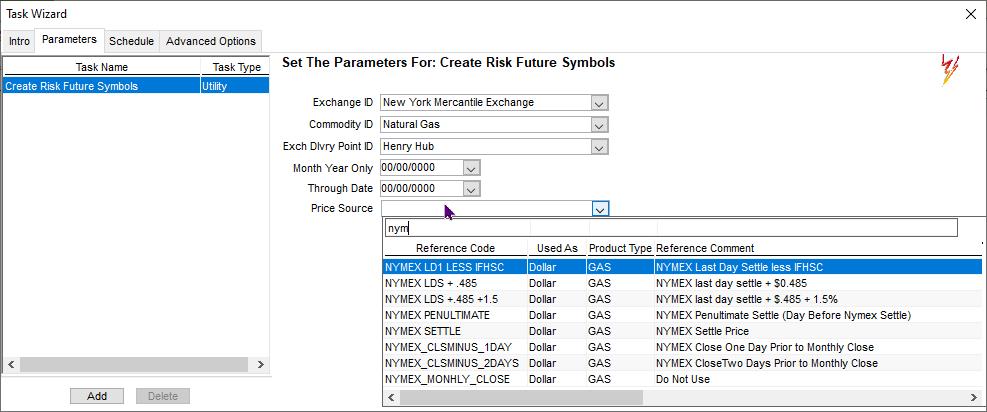The image size is (987, 412).
Task: Select the Create Risk Future Symbols task row
Action: click(100, 86)
